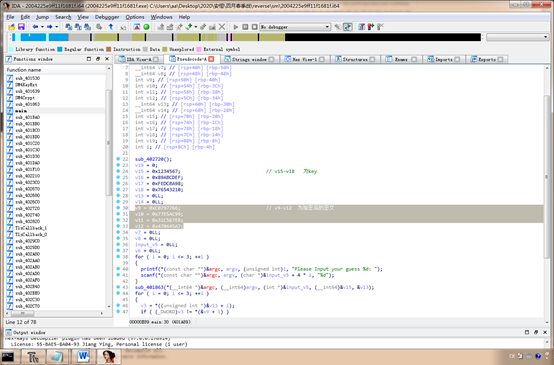Open the Jump menu
Screen dimensions: 554x365
click(42, 17)
